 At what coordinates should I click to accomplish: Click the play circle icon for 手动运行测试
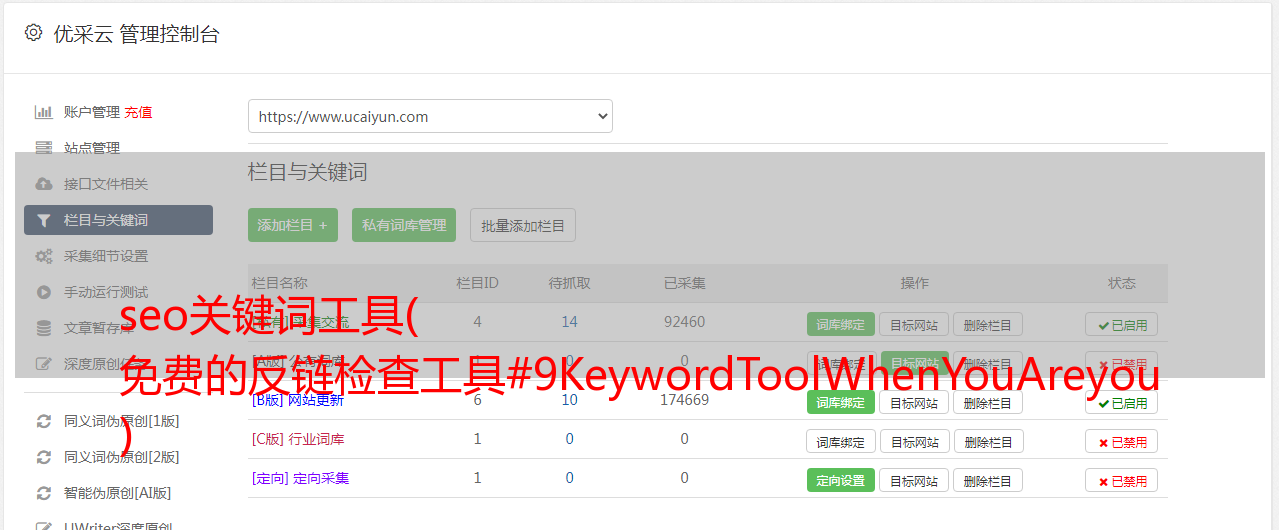pyautogui.click(x=43, y=292)
